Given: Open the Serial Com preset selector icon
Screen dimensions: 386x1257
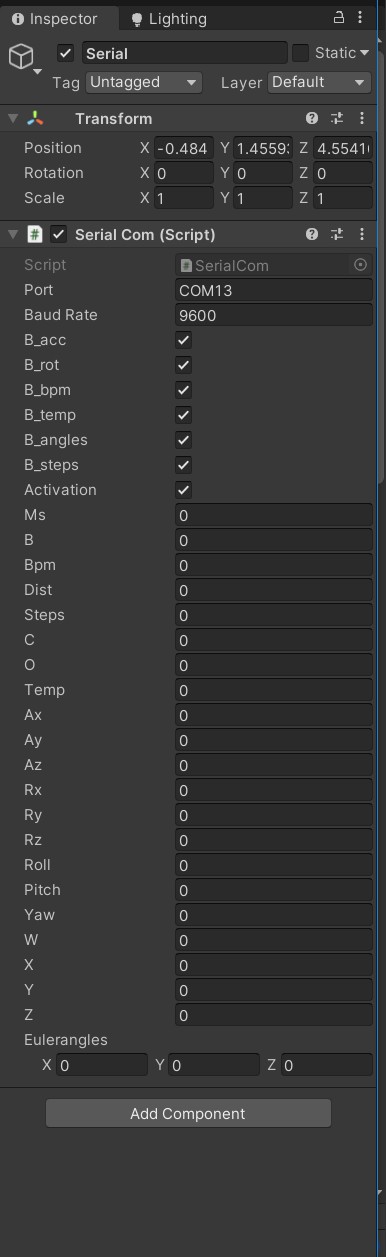Looking at the screenshot, I should [337, 234].
